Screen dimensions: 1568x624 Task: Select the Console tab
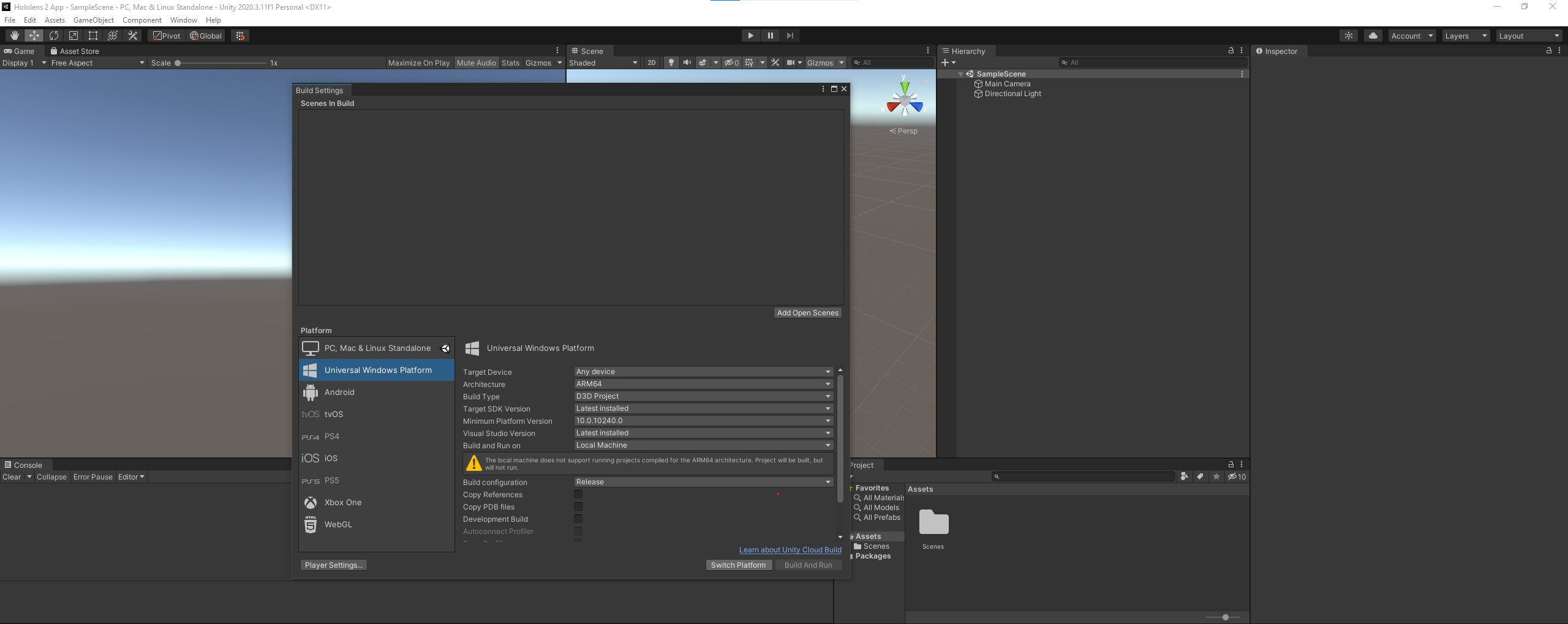click(x=24, y=465)
